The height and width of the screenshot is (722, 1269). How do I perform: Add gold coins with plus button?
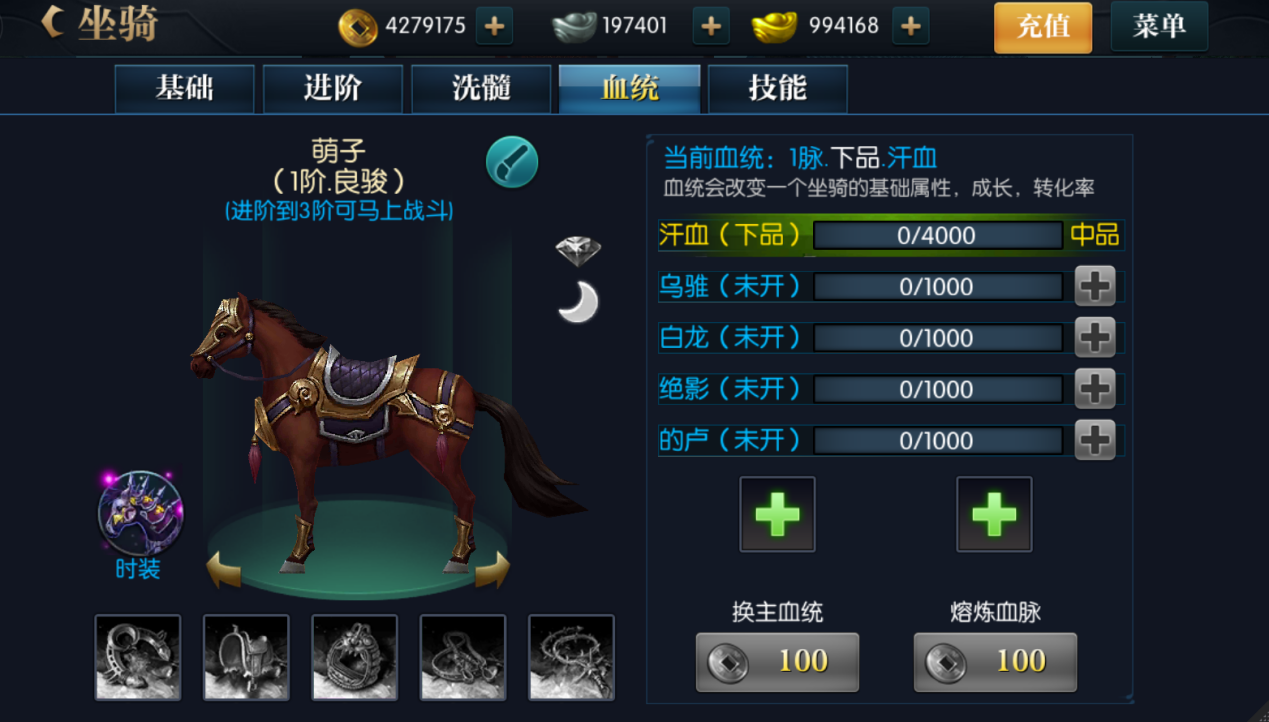coord(494,26)
